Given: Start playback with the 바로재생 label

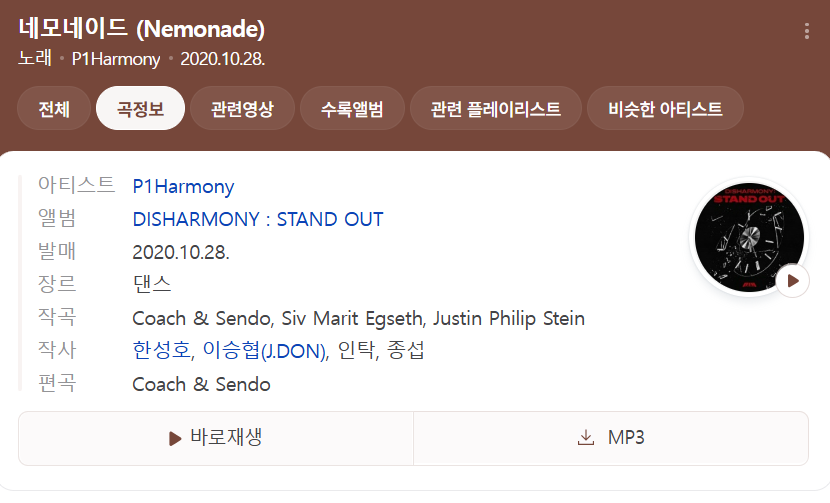Looking at the screenshot, I should [x=226, y=437].
